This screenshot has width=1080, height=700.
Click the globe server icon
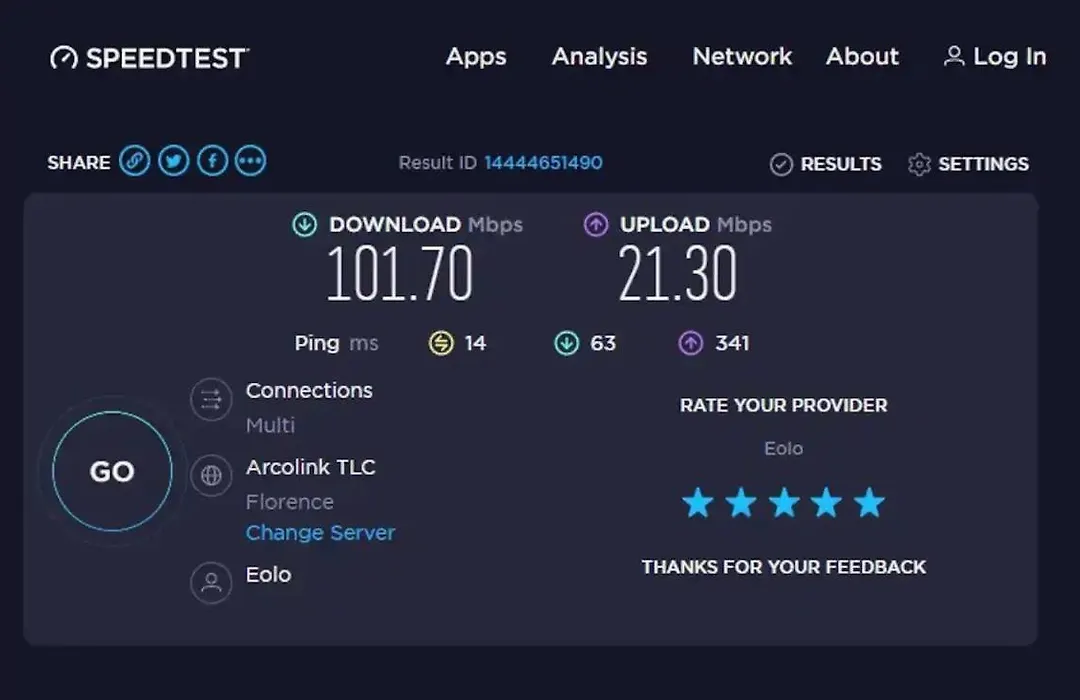[211, 475]
